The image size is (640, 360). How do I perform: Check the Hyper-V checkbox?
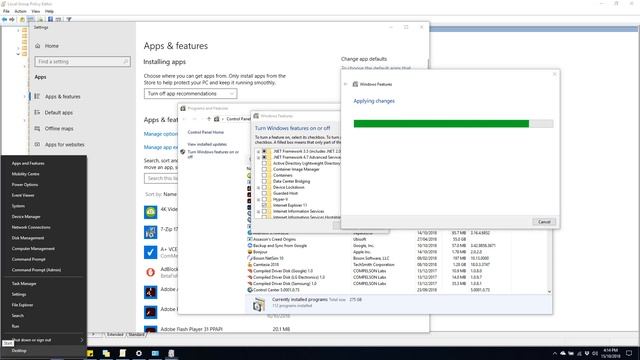264,199
